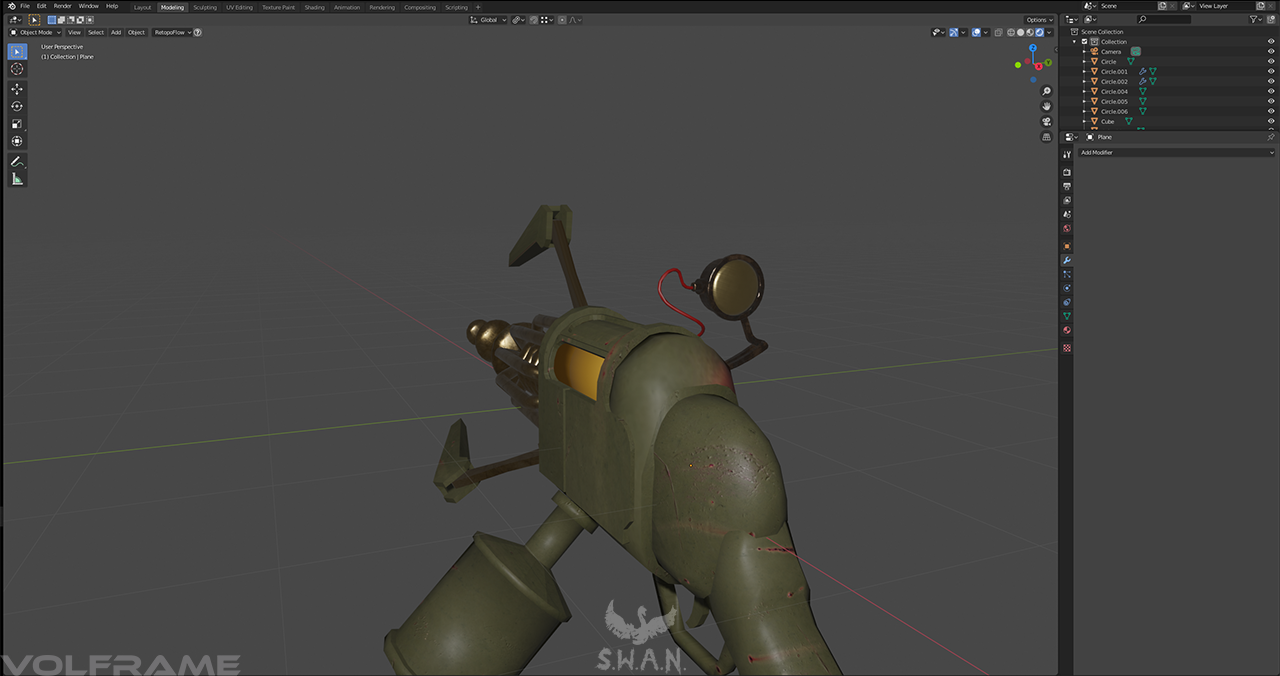The height and width of the screenshot is (676, 1280).
Task: Expand the Camera item in outliner
Action: tap(1084, 52)
